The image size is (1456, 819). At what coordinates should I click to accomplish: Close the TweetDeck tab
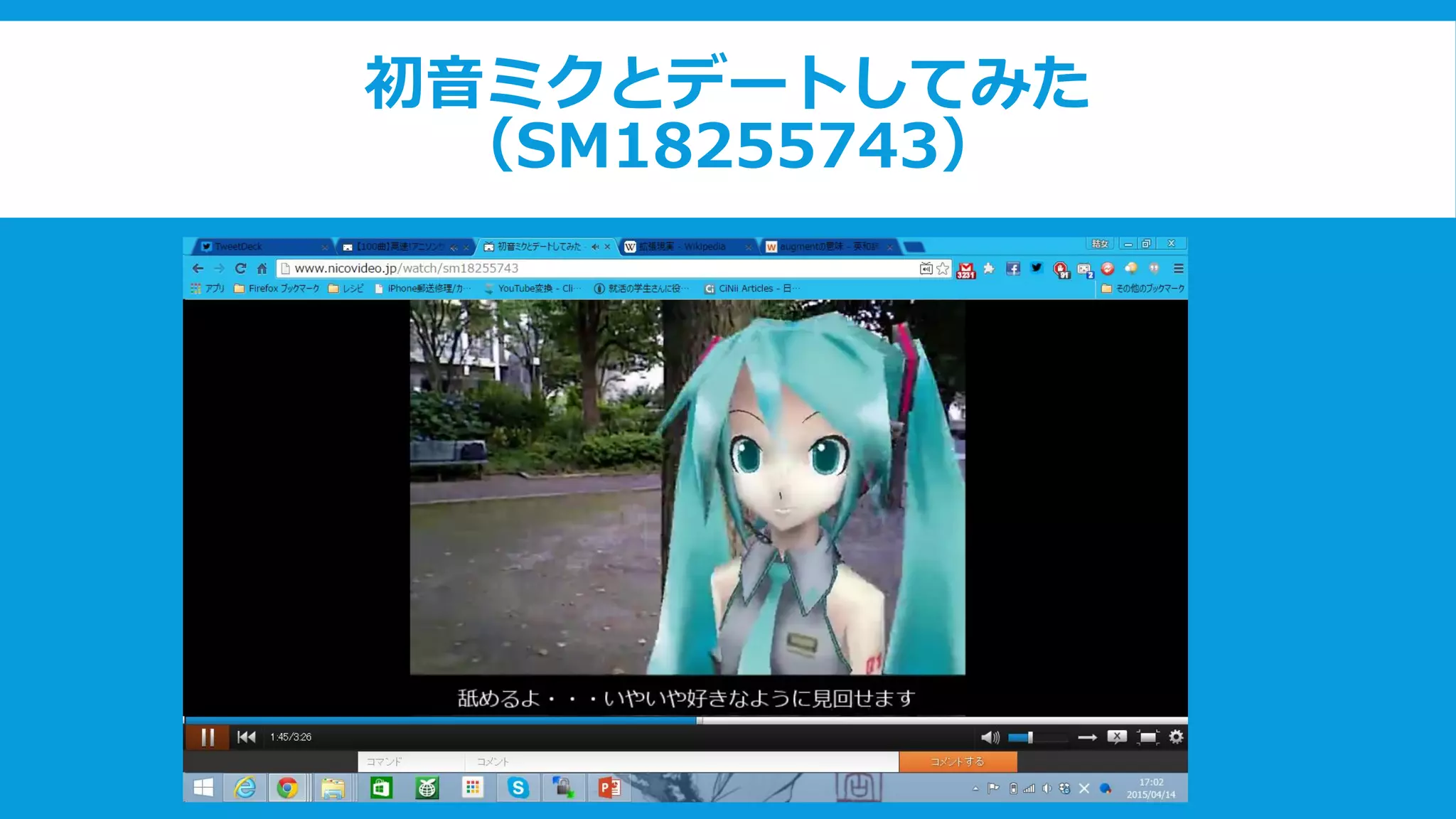click(x=325, y=247)
